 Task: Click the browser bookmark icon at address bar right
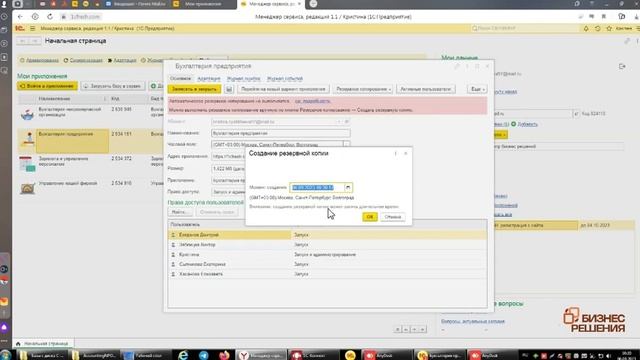[604, 17]
